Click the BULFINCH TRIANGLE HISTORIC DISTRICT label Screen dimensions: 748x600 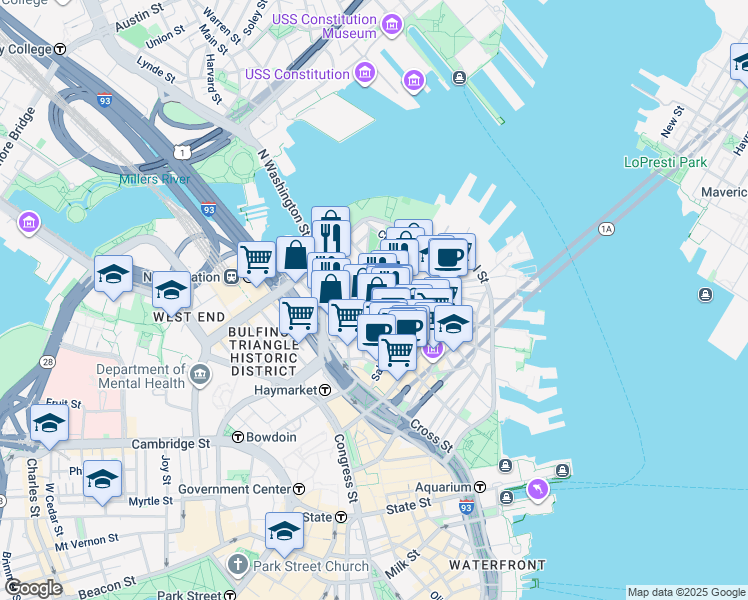[x=263, y=352]
